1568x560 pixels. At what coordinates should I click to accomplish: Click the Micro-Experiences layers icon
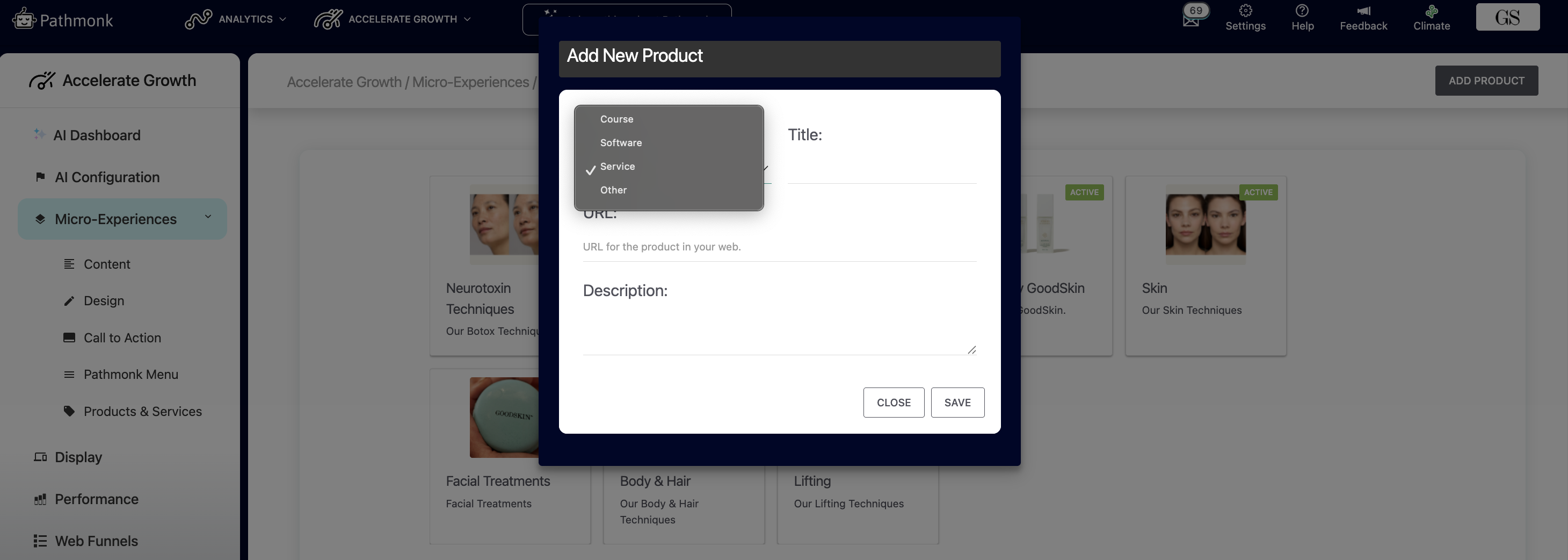(40, 219)
